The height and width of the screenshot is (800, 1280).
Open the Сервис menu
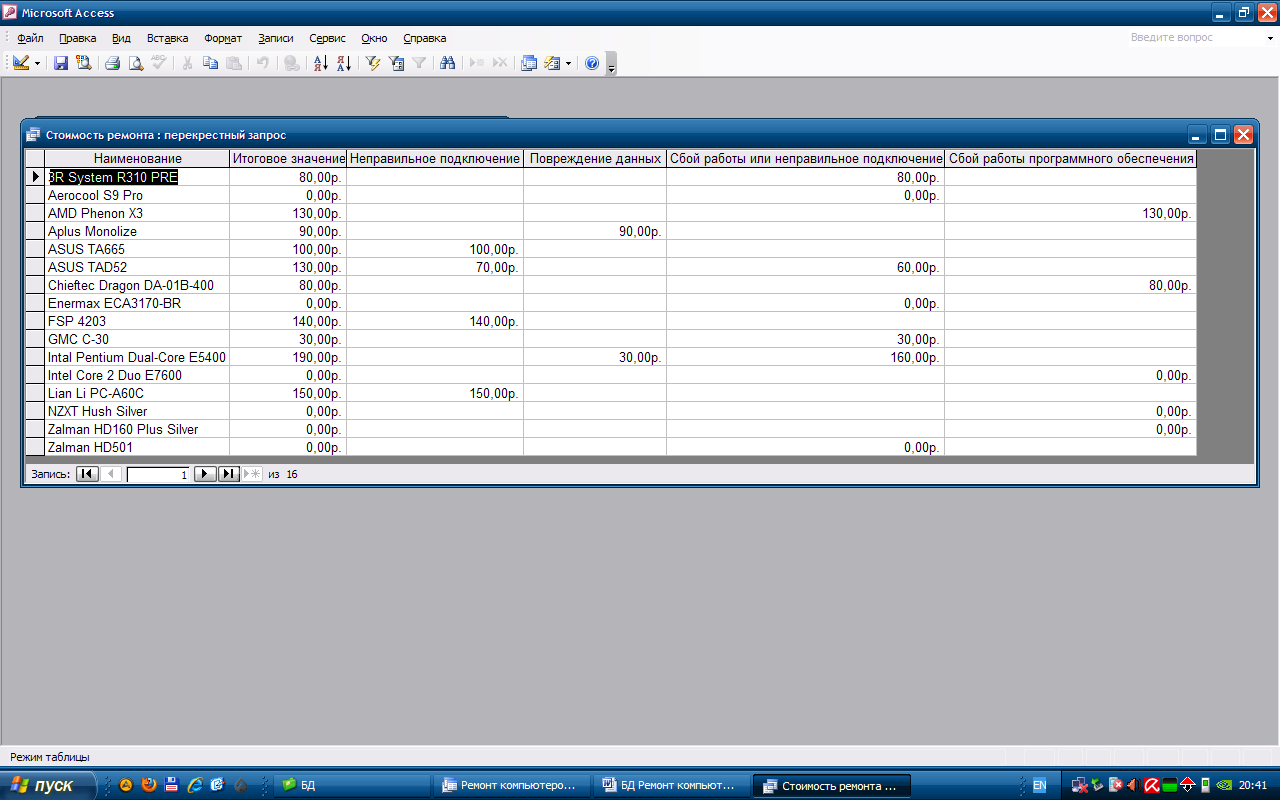click(x=328, y=38)
